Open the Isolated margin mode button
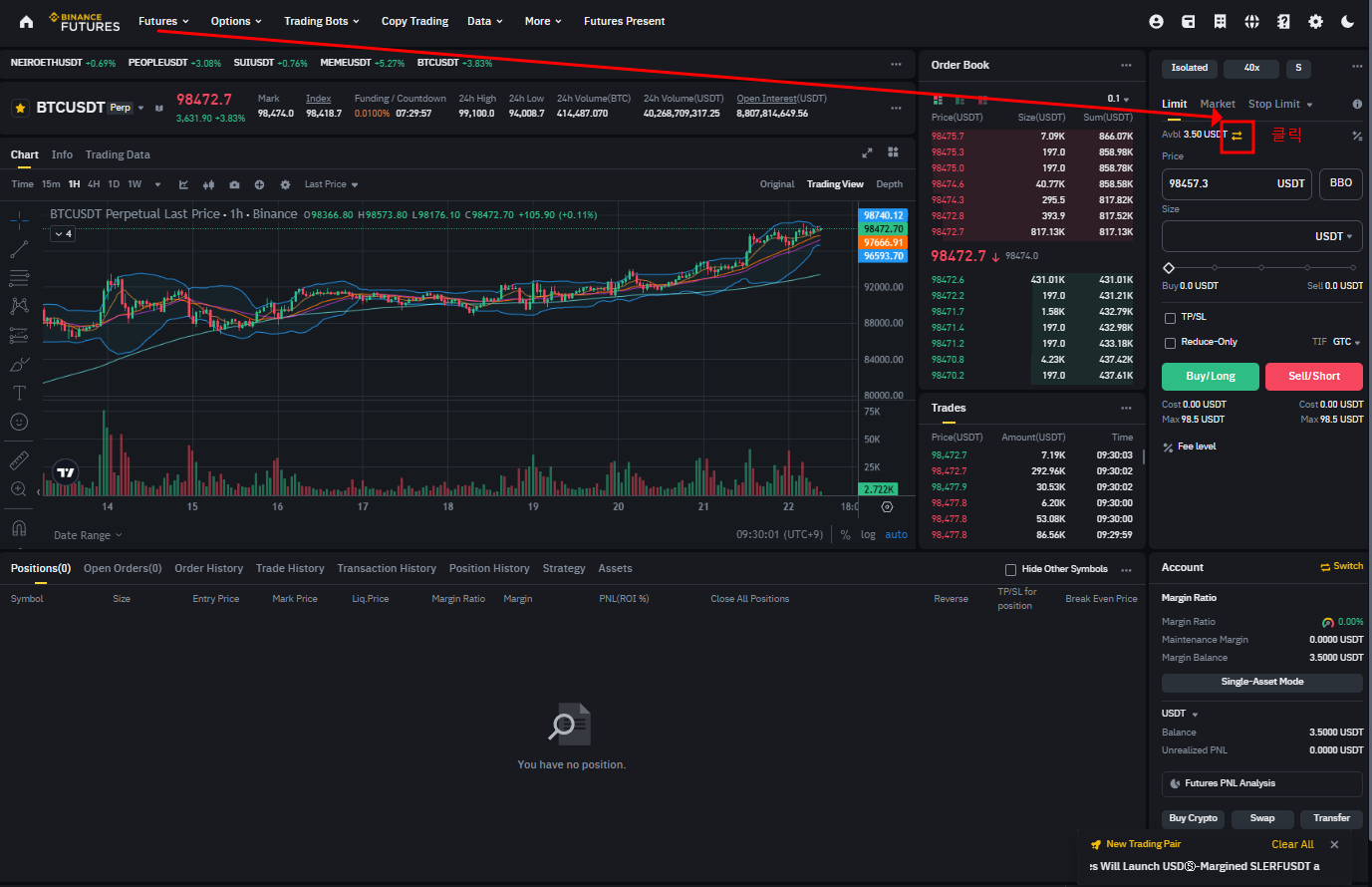 tap(1190, 68)
